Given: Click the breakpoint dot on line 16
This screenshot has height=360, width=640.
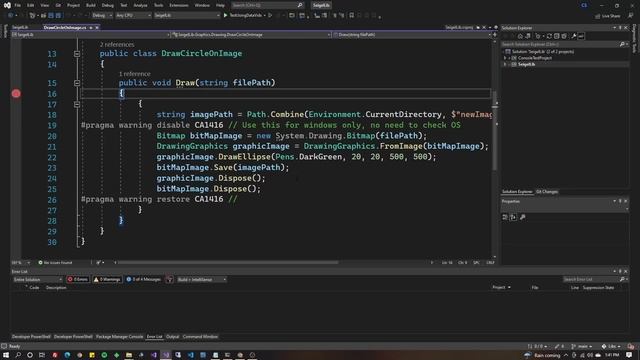Looking at the screenshot, I should [x=16, y=94].
